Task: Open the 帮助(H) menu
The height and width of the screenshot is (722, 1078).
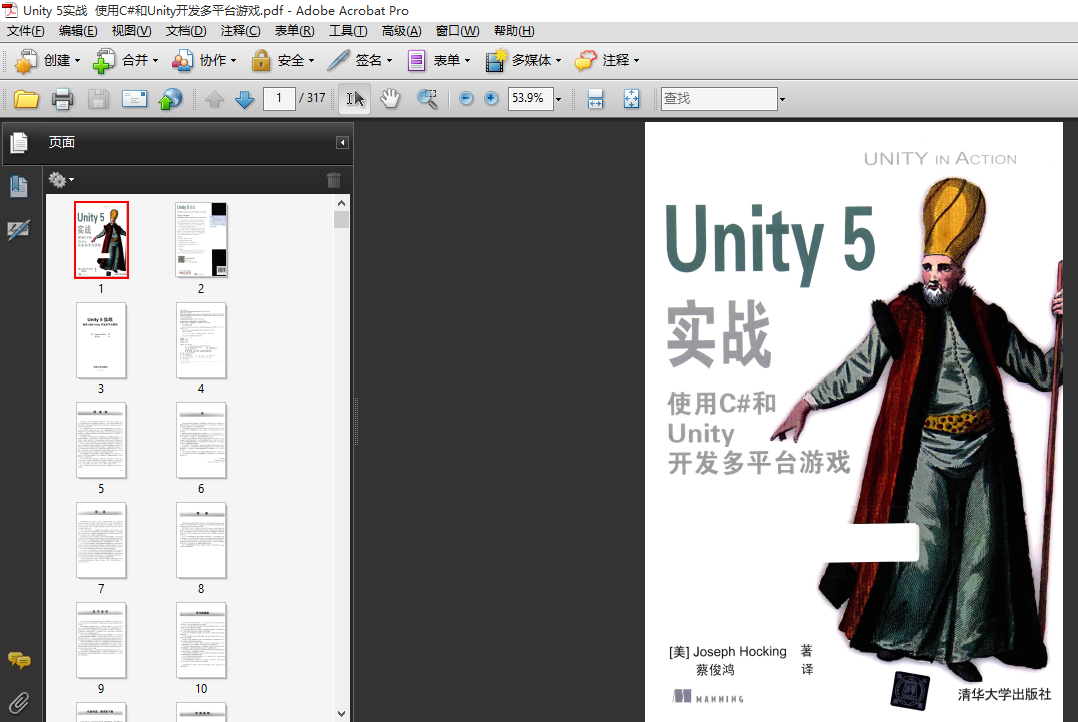Action: (x=514, y=31)
